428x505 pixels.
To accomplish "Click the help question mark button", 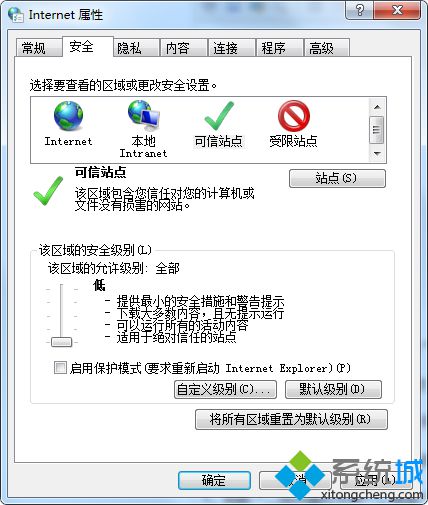I will pyautogui.click(x=360, y=11).
